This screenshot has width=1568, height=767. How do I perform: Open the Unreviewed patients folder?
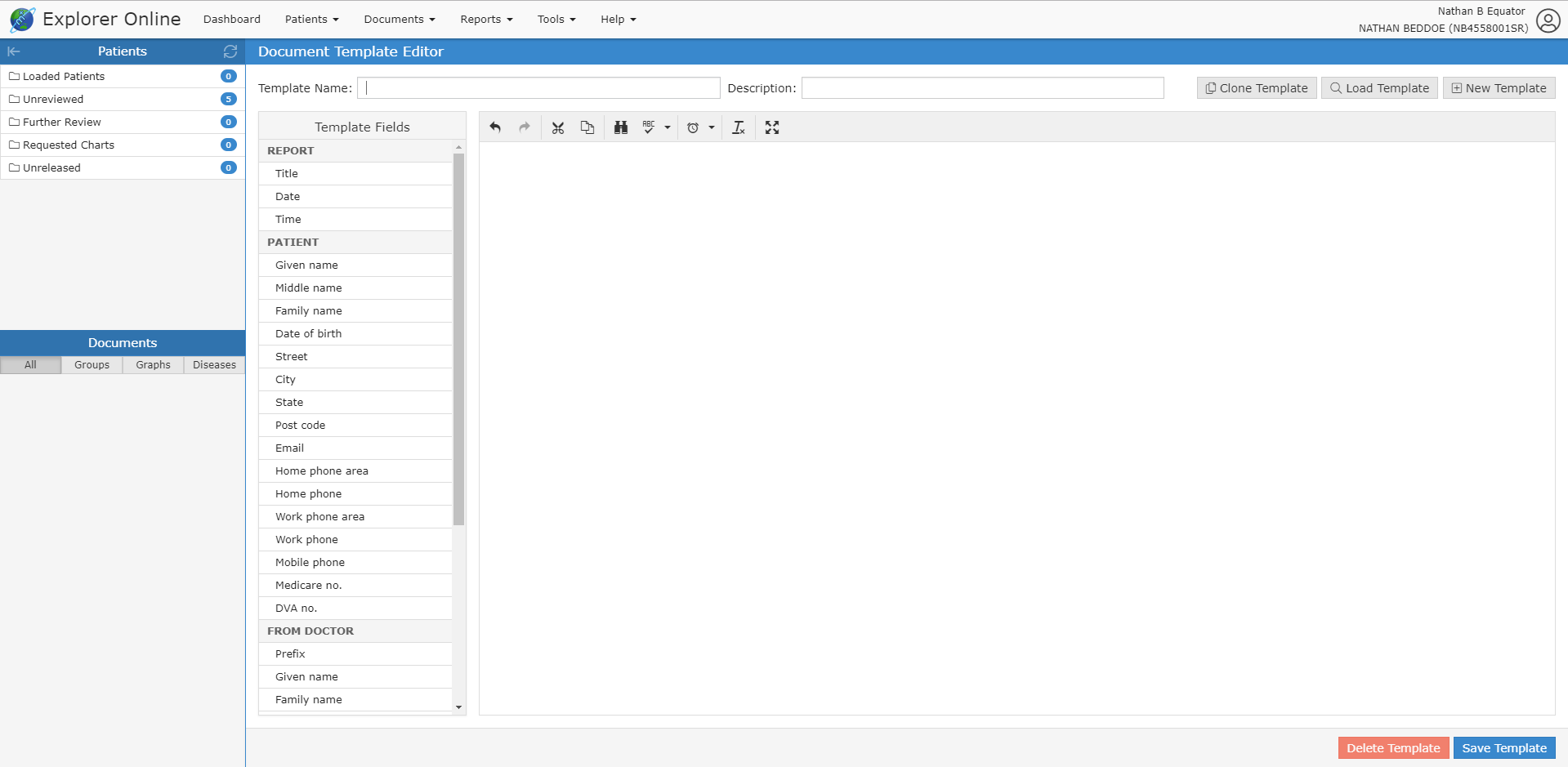coord(53,100)
